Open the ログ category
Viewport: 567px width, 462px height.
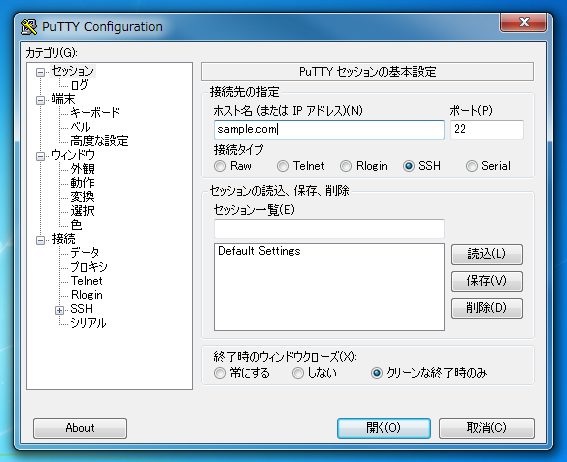pos(79,85)
